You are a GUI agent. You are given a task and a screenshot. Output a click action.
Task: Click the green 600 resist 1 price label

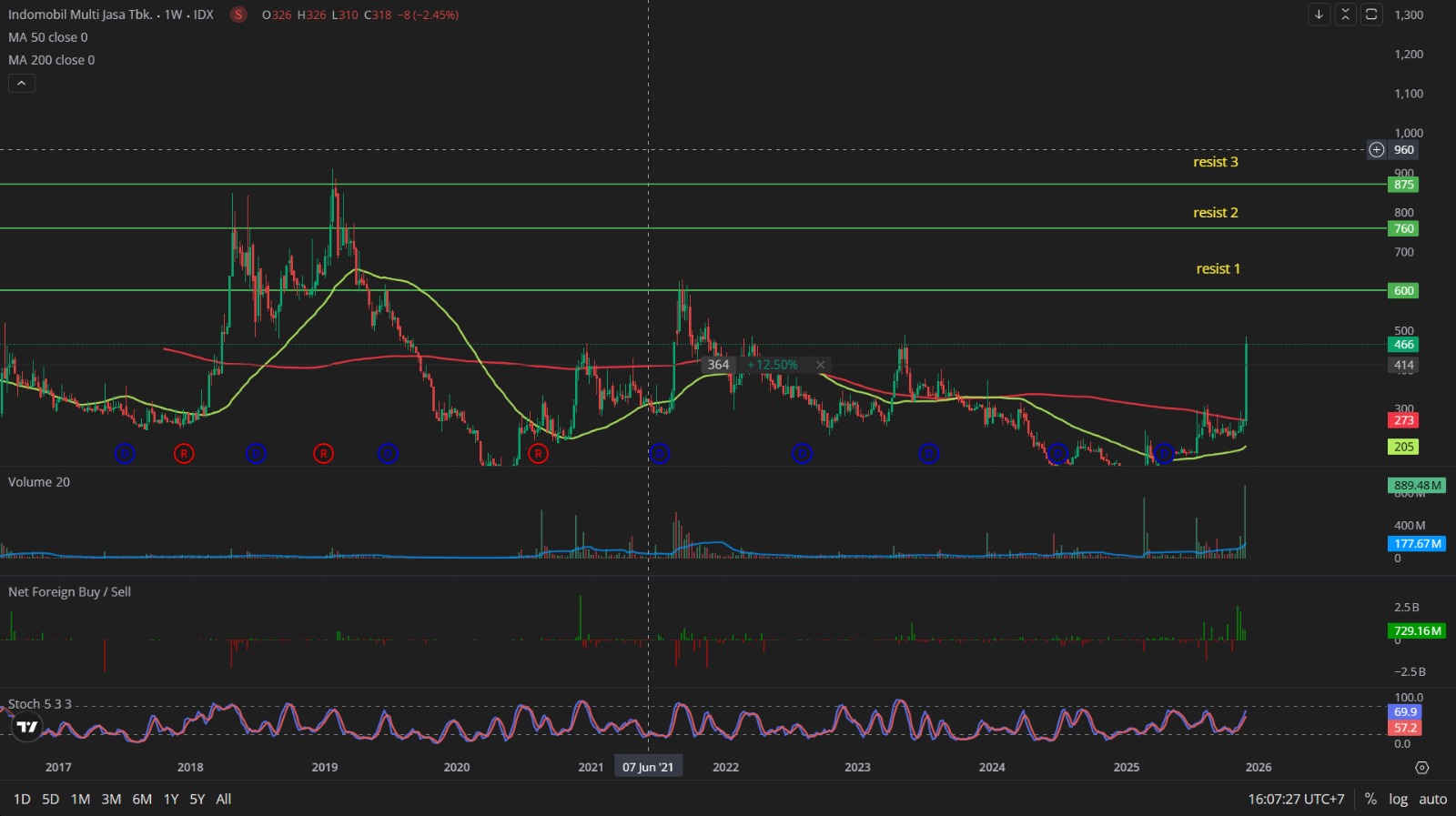point(1403,291)
